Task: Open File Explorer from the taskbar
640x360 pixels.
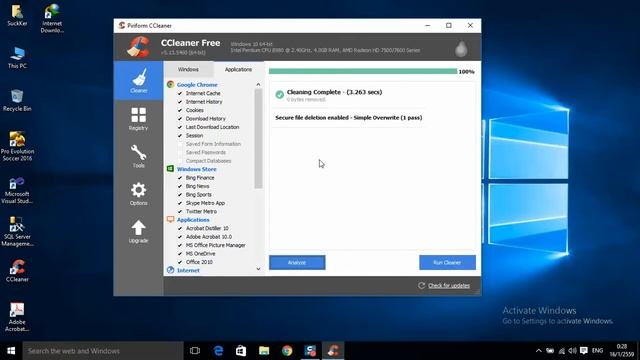Action: 264,351
